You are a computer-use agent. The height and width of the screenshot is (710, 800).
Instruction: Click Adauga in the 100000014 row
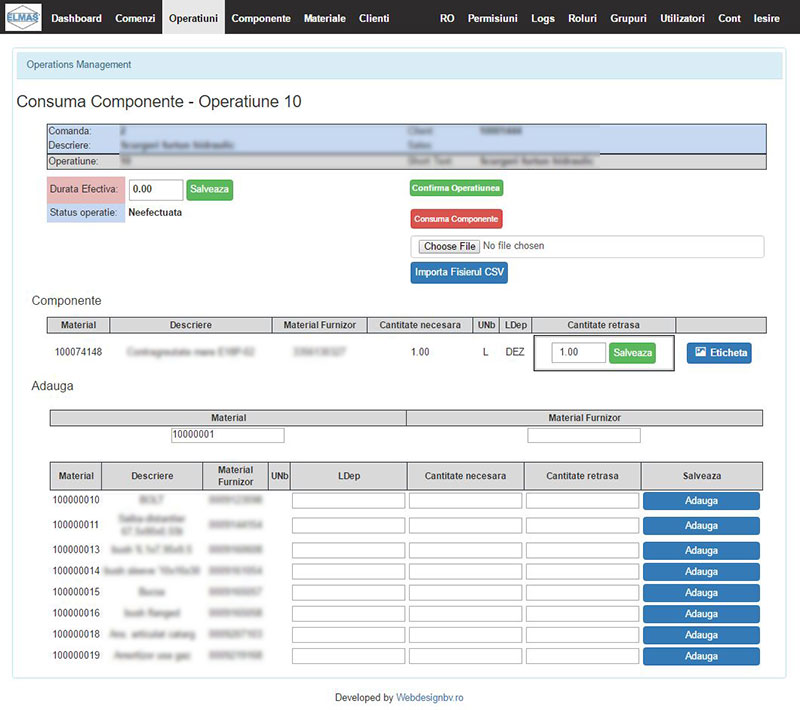point(701,572)
